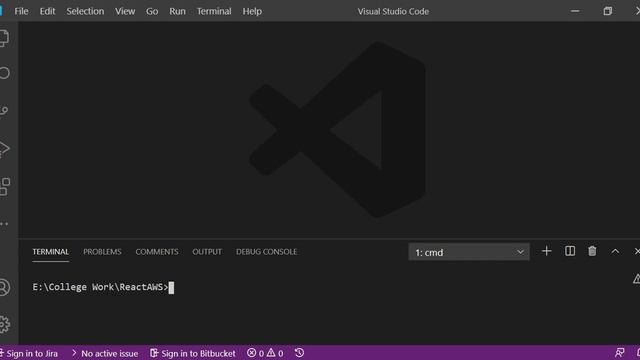Open the Go menu
The width and height of the screenshot is (640, 360).
tap(152, 11)
